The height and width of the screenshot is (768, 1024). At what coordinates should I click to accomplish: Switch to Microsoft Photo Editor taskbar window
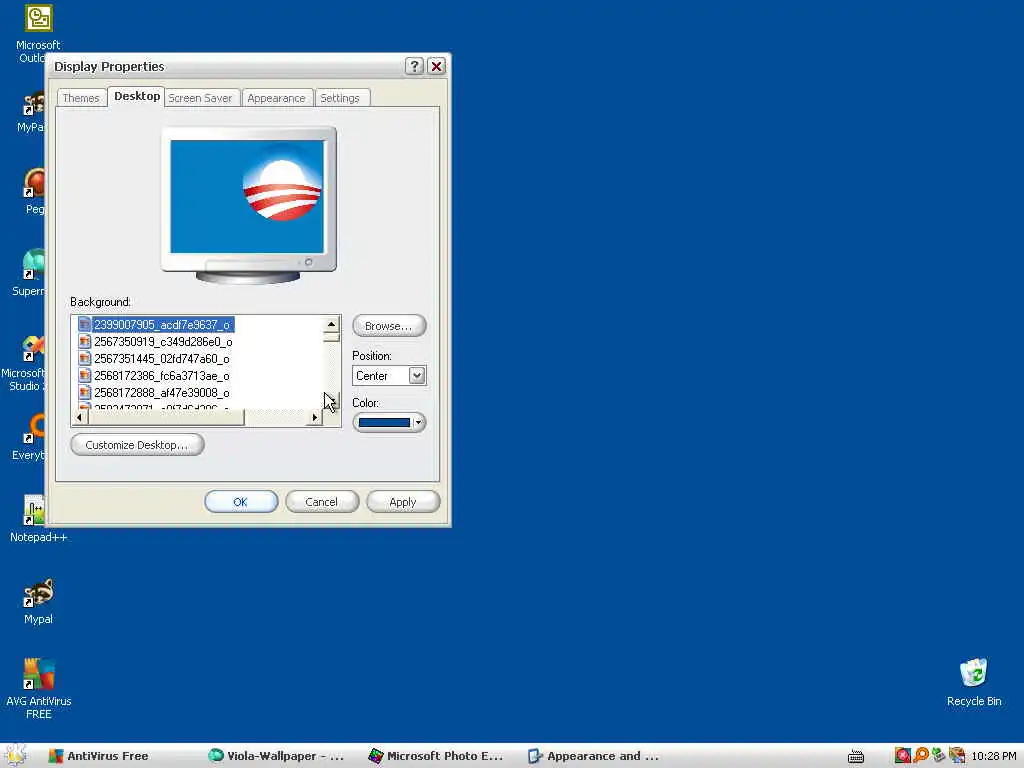point(436,756)
